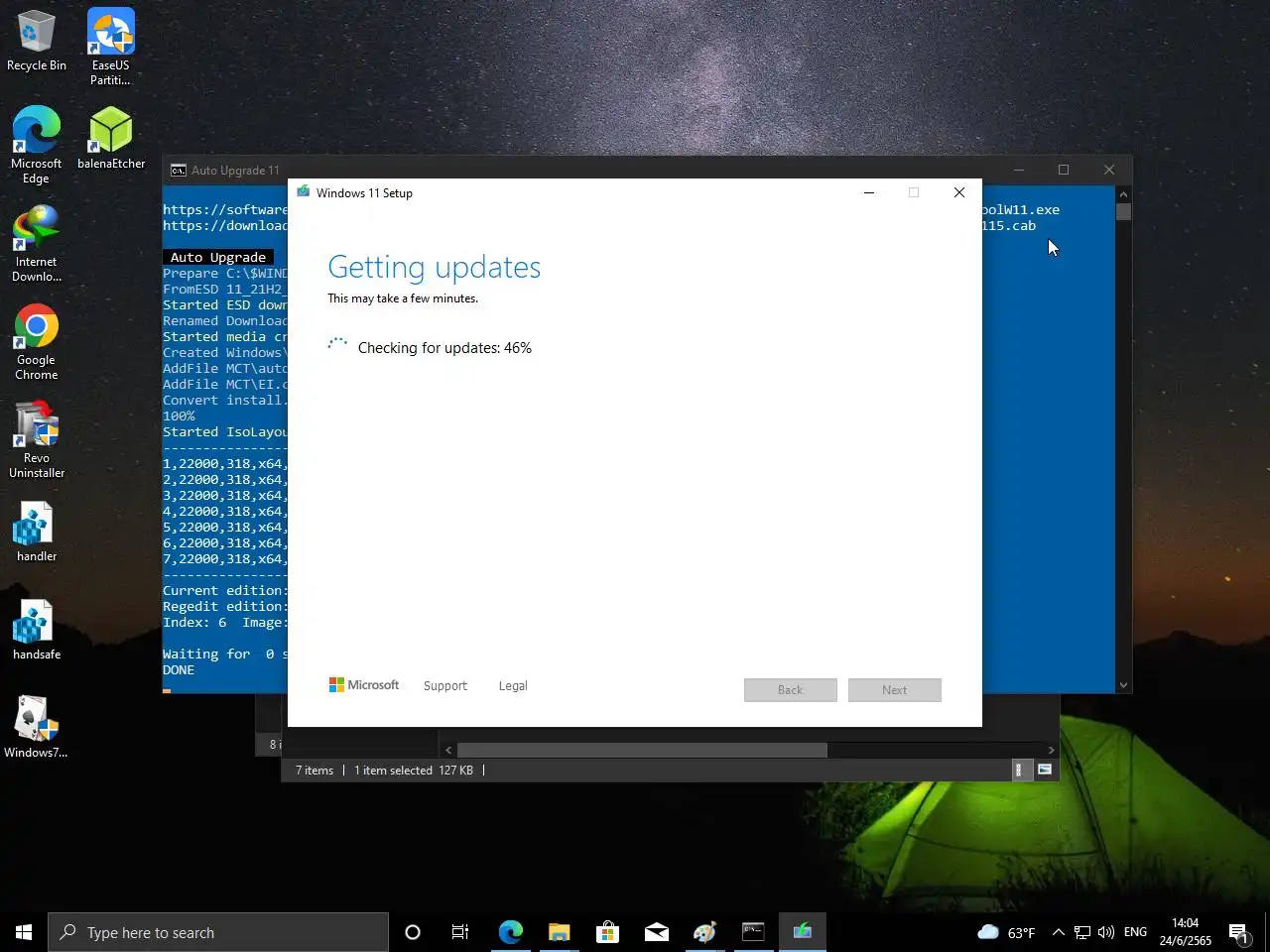Click the Type here to search box
Screen dimensions: 1270x952
pos(218,932)
